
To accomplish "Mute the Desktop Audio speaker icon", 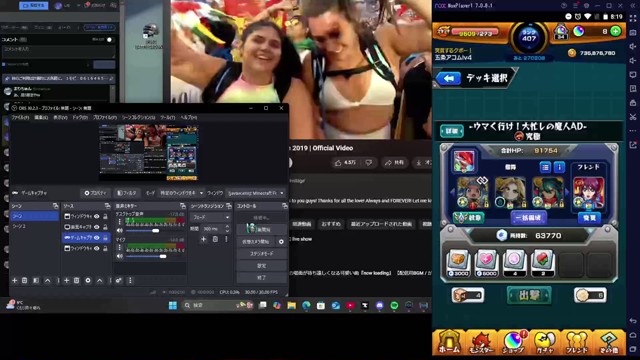I will tap(120, 231).
